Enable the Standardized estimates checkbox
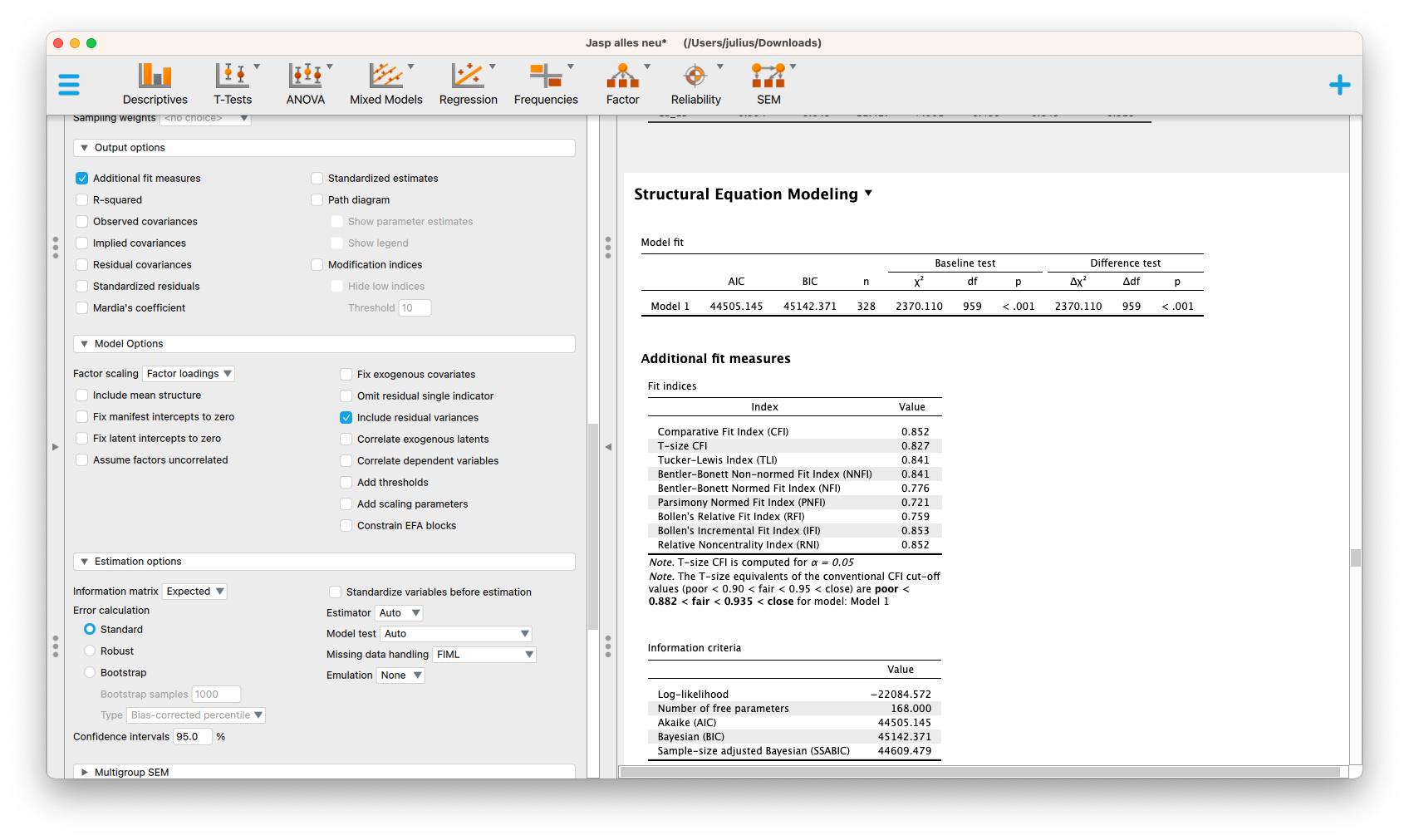Screen dimensions: 1409x840 317,178
